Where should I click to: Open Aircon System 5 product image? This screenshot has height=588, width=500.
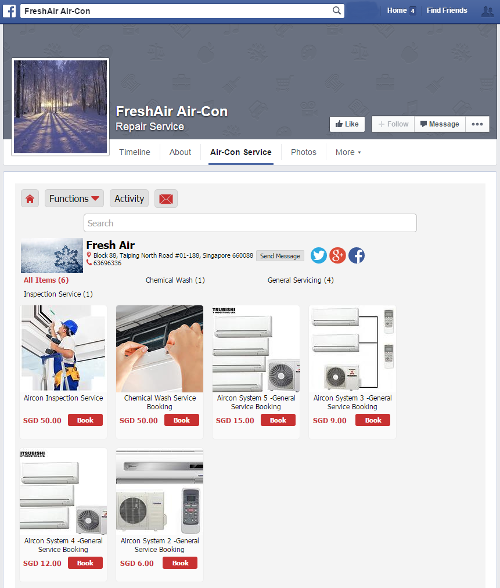click(x=256, y=348)
